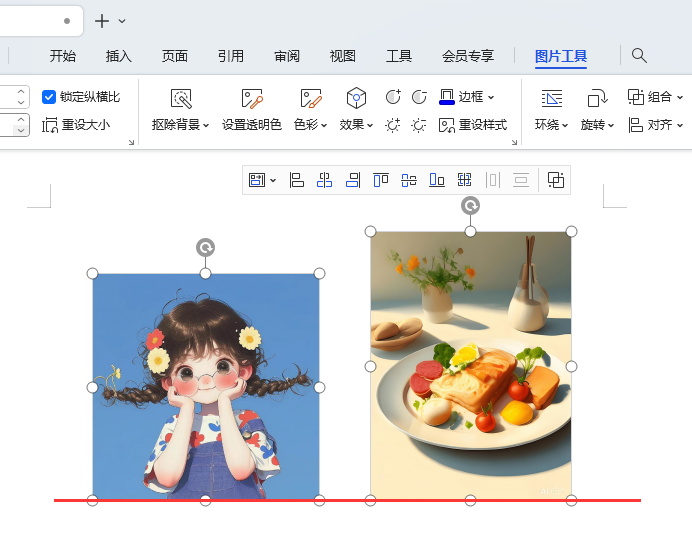The image size is (692, 552).
Task: Align bottom in floating toolbar
Action: click(437, 180)
